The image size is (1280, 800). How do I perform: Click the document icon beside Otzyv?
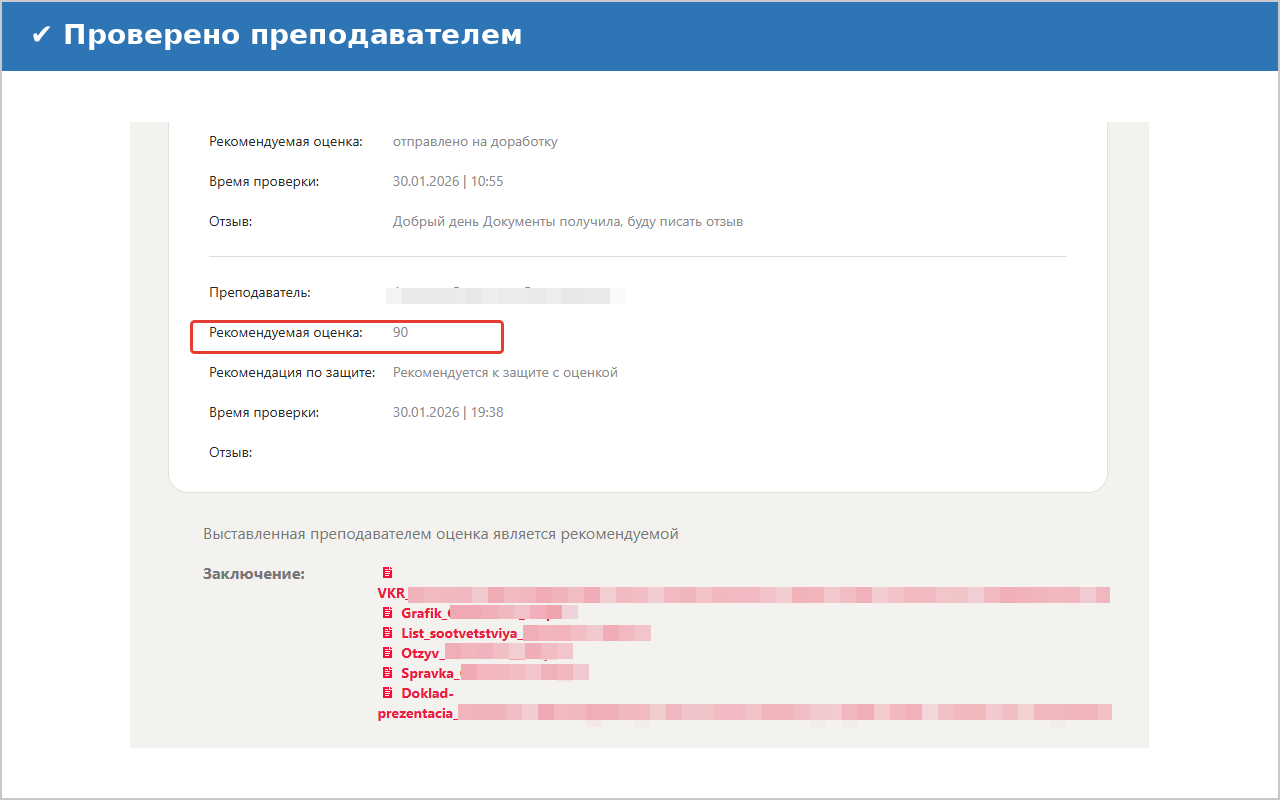coord(387,653)
